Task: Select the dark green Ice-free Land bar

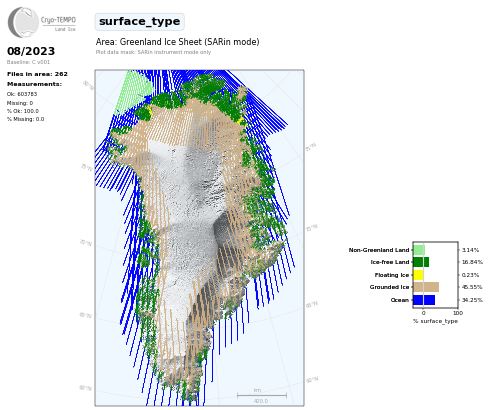Action: (421, 262)
